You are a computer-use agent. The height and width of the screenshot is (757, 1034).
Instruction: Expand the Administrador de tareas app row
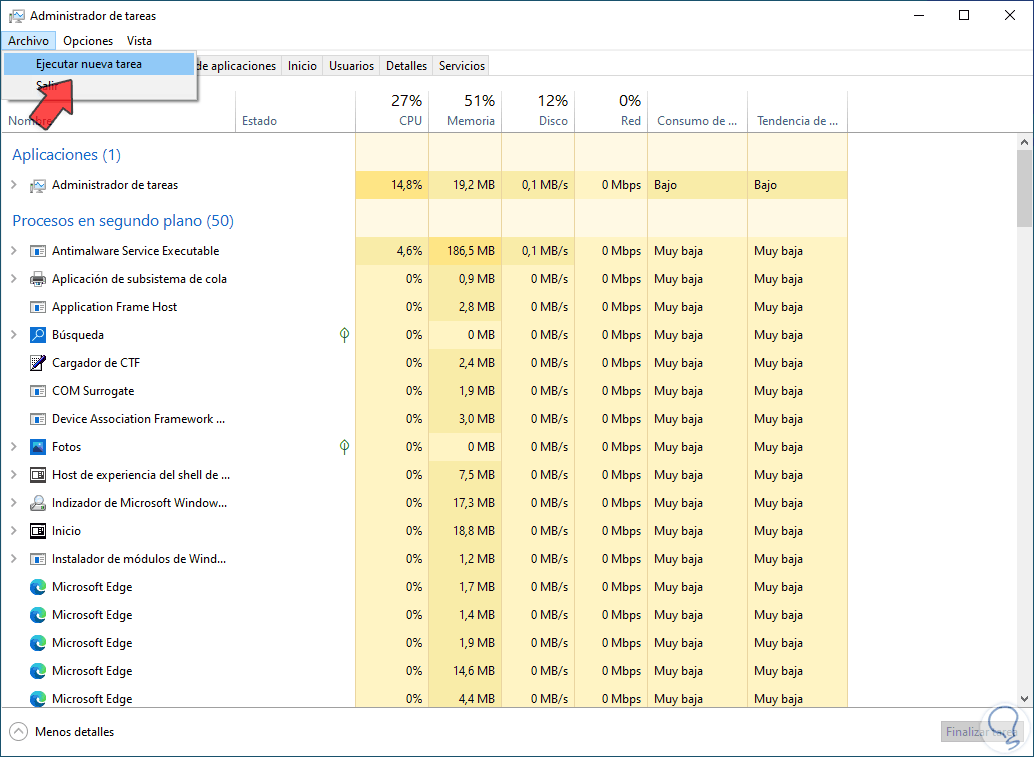click(14, 185)
